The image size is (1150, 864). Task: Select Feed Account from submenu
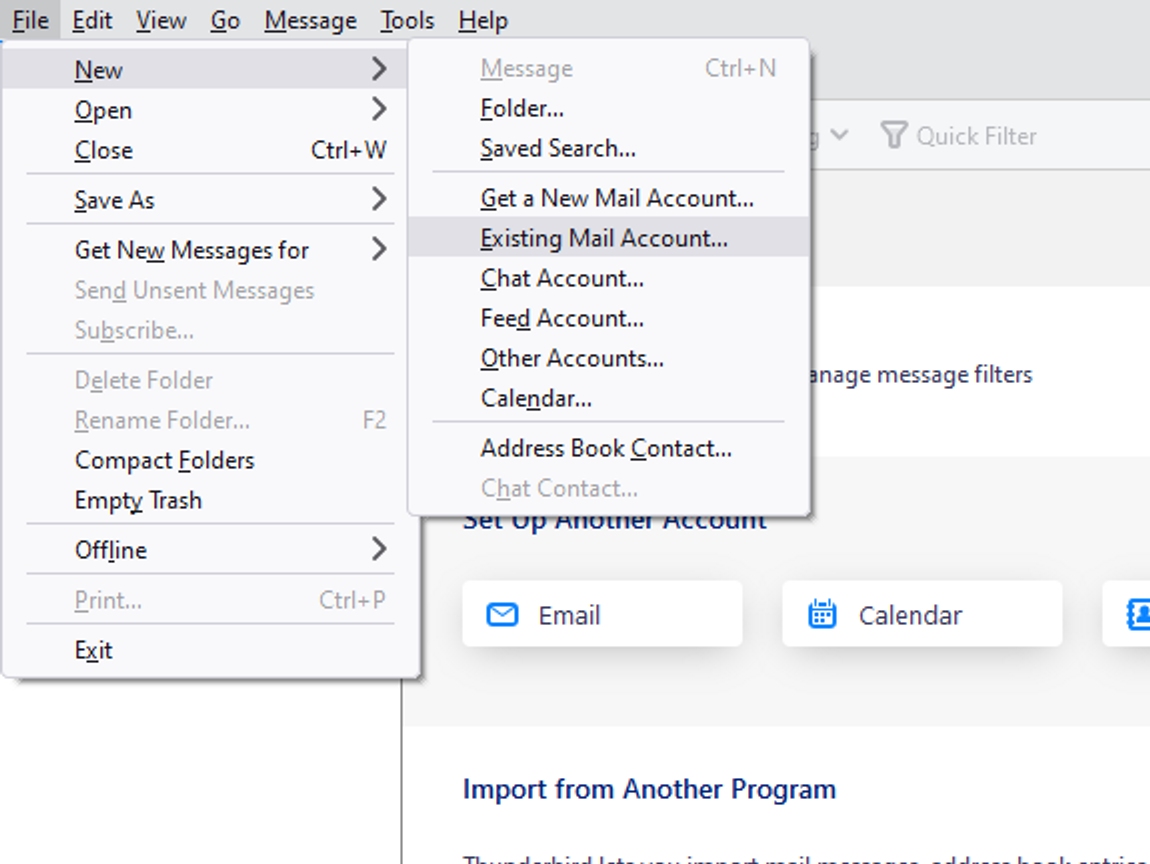pyautogui.click(x=562, y=318)
